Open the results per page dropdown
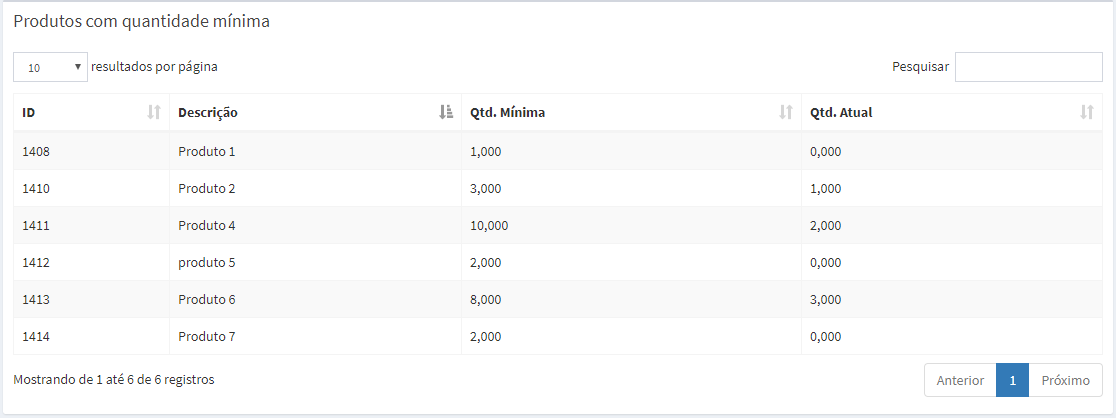The height and width of the screenshot is (418, 1116). [x=51, y=67]
